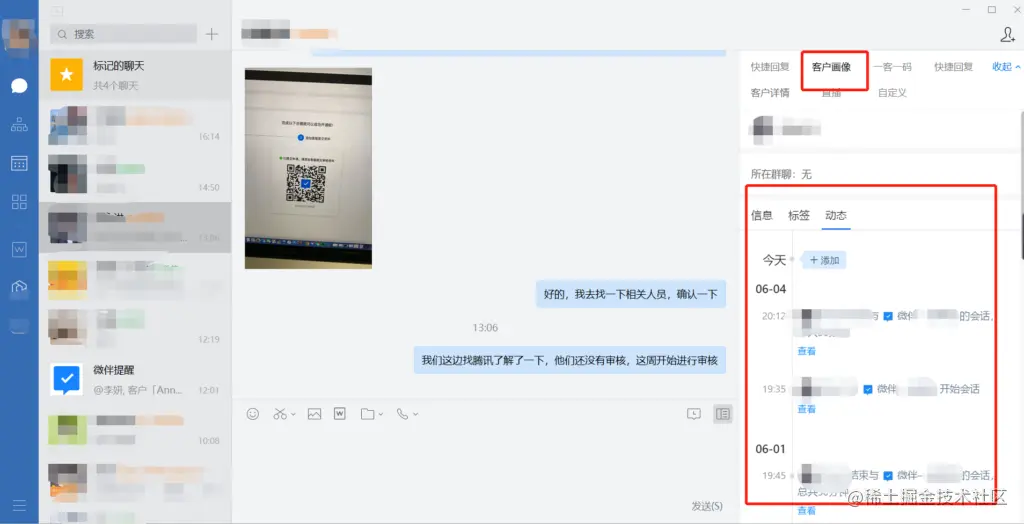
Task: Switch to the 一客一码 tab
Action: tap(892, 67)
